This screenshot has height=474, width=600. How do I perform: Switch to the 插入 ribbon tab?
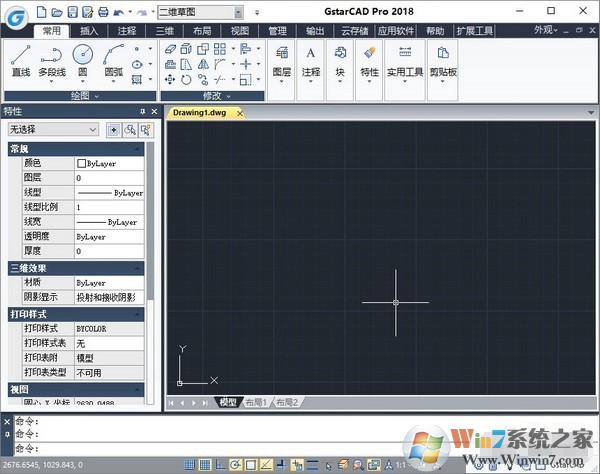(x=89, y=31)
